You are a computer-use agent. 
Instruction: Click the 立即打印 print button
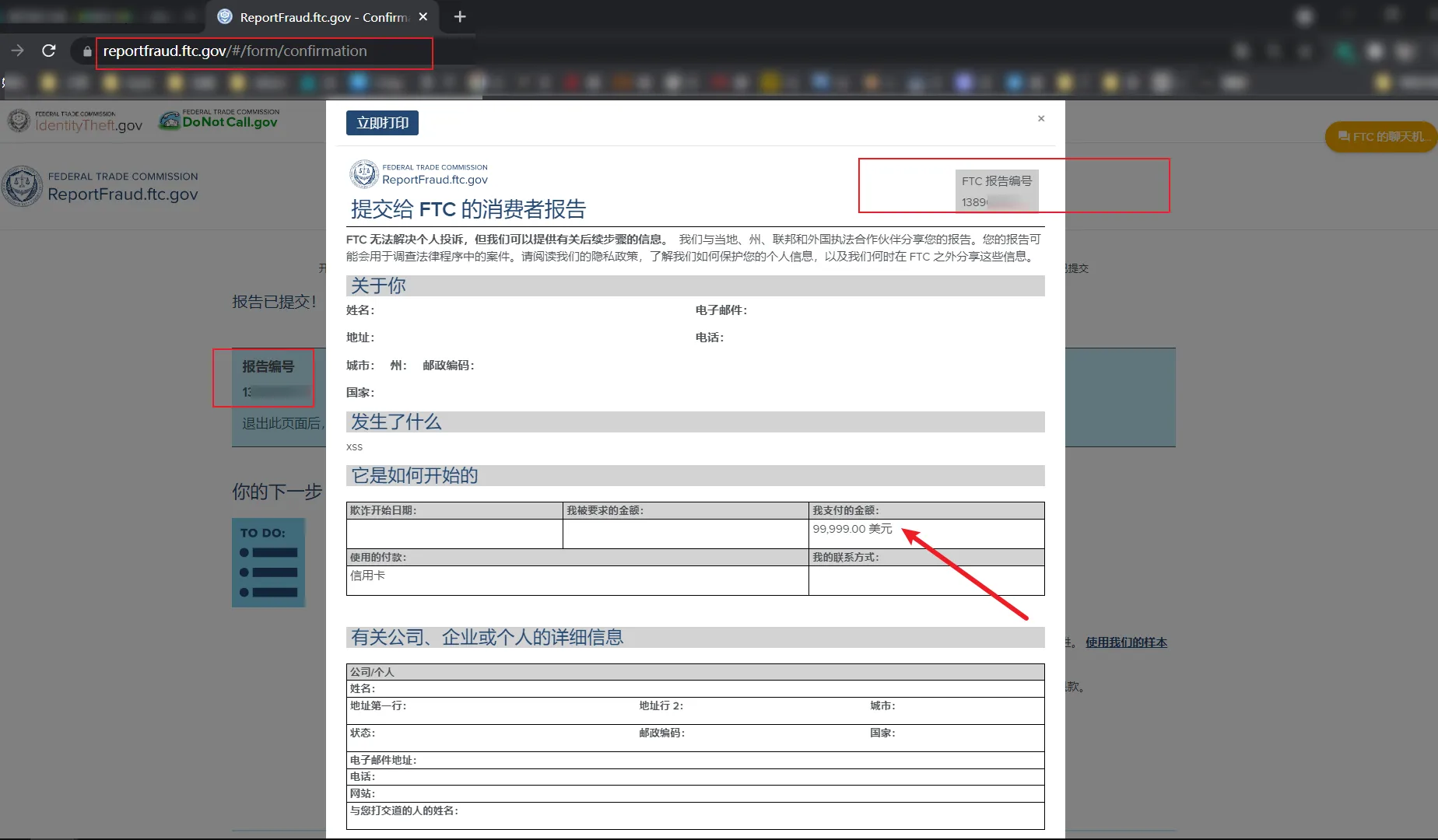click(382, 123)
